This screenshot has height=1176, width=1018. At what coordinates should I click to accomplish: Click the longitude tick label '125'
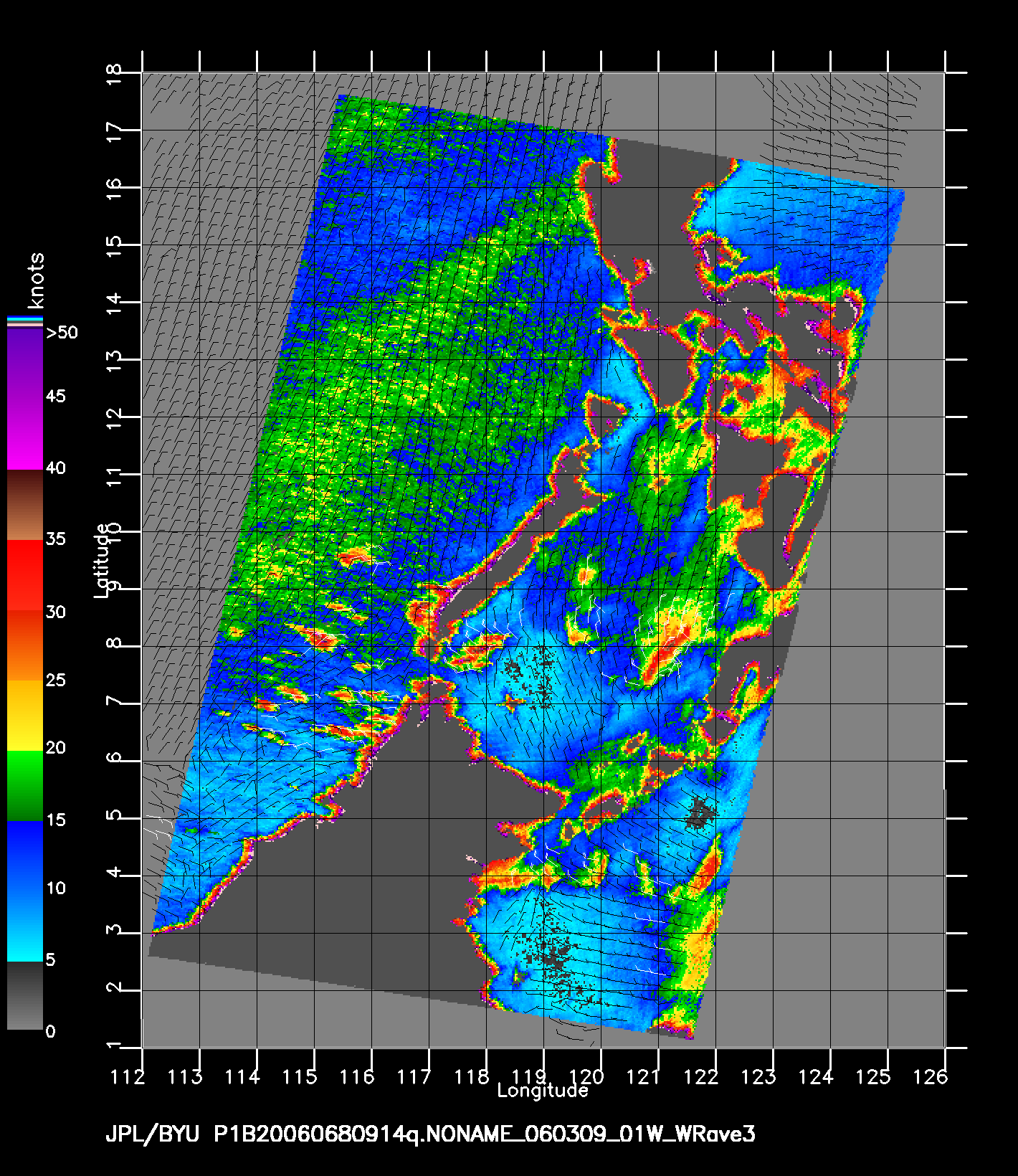click(873, 1076)
